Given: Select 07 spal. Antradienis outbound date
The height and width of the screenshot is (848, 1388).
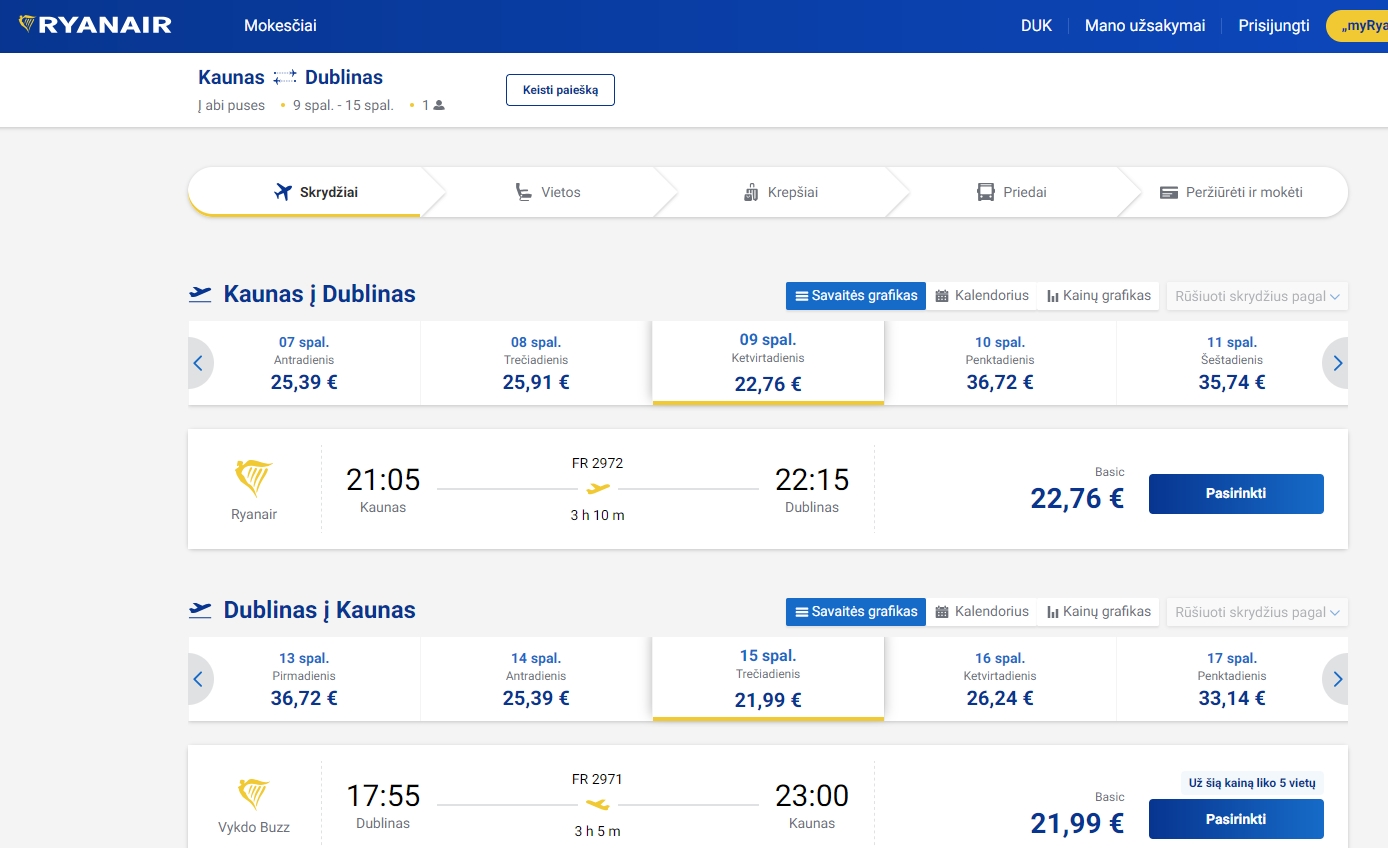Looking at the screenshot, I should coord(304,363).
